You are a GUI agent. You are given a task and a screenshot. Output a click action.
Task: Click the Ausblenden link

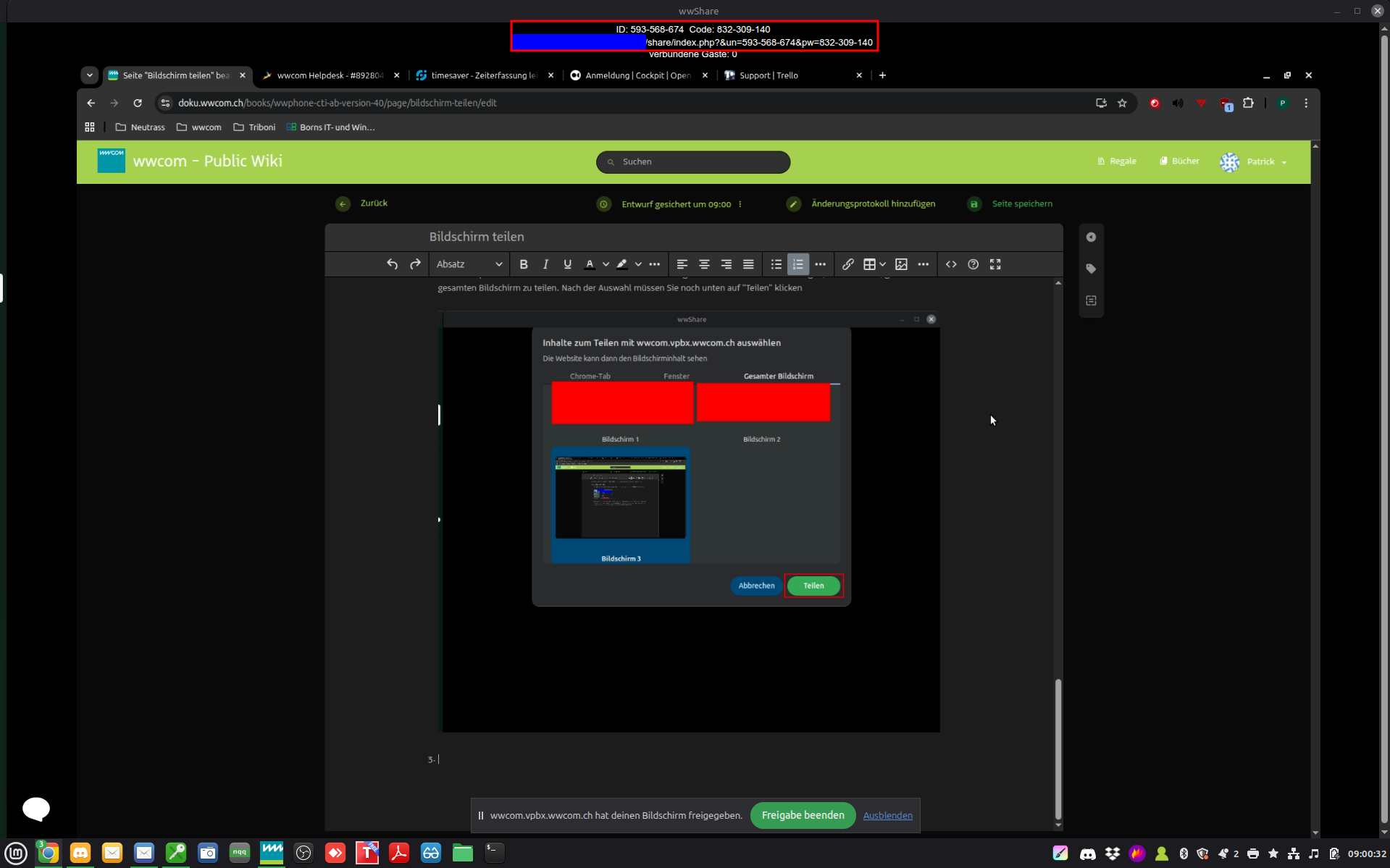pos(887,815)
